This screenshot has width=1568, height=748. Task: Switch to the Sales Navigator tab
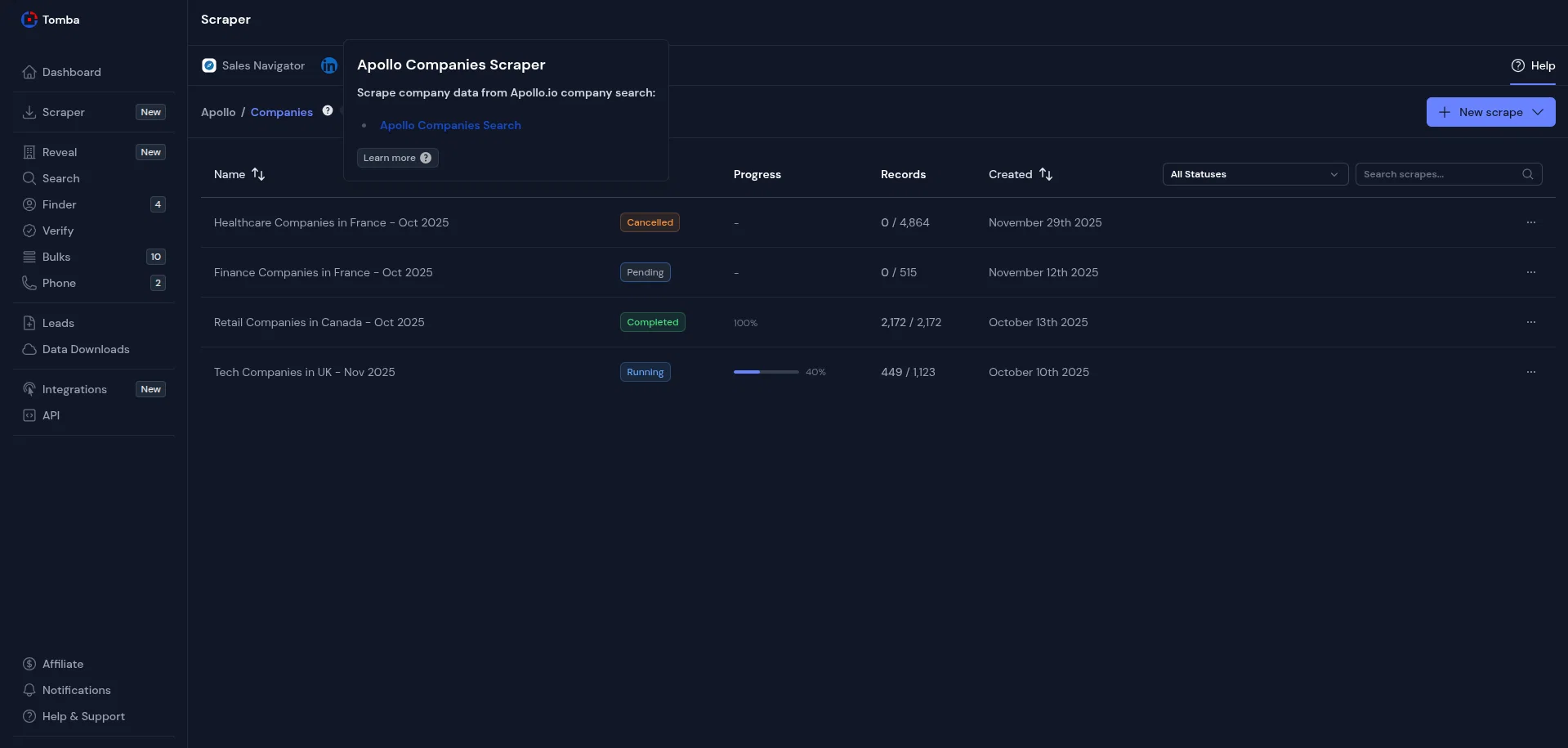[253, 65]
